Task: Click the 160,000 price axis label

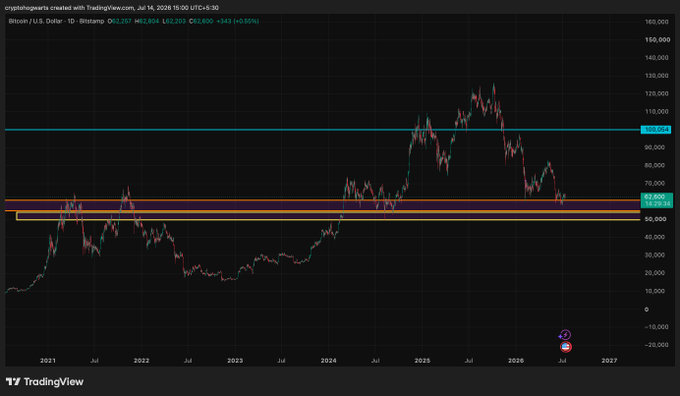Action: (x=656, y=22)
